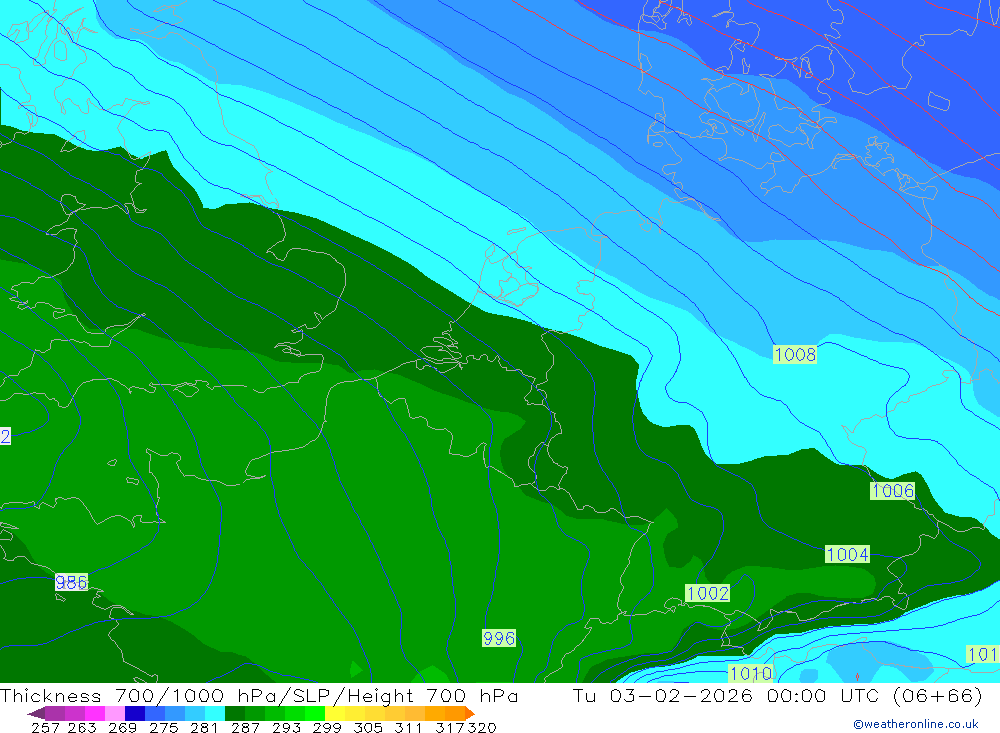Click the 1002 isobar label
The height and width of the screenshot is (733, 1000).
pyautogui.click(x=707, y=593)
